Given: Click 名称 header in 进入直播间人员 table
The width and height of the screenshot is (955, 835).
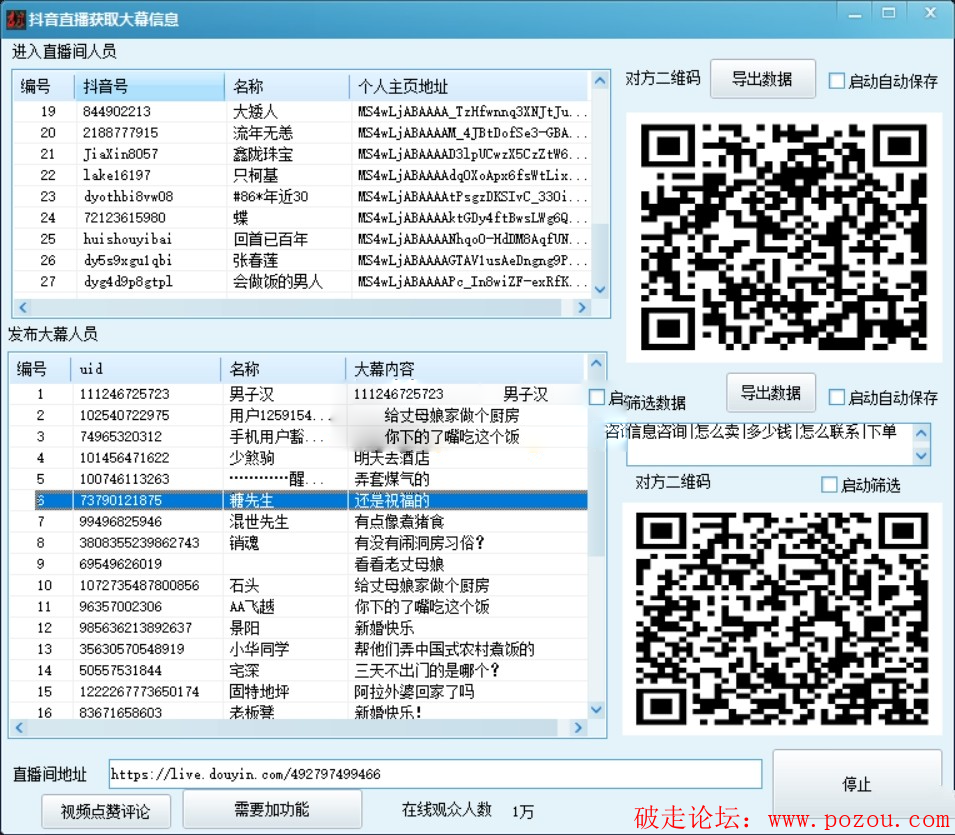Looking at the screenshot, I should pyautogui.click(x=287, y=86).
